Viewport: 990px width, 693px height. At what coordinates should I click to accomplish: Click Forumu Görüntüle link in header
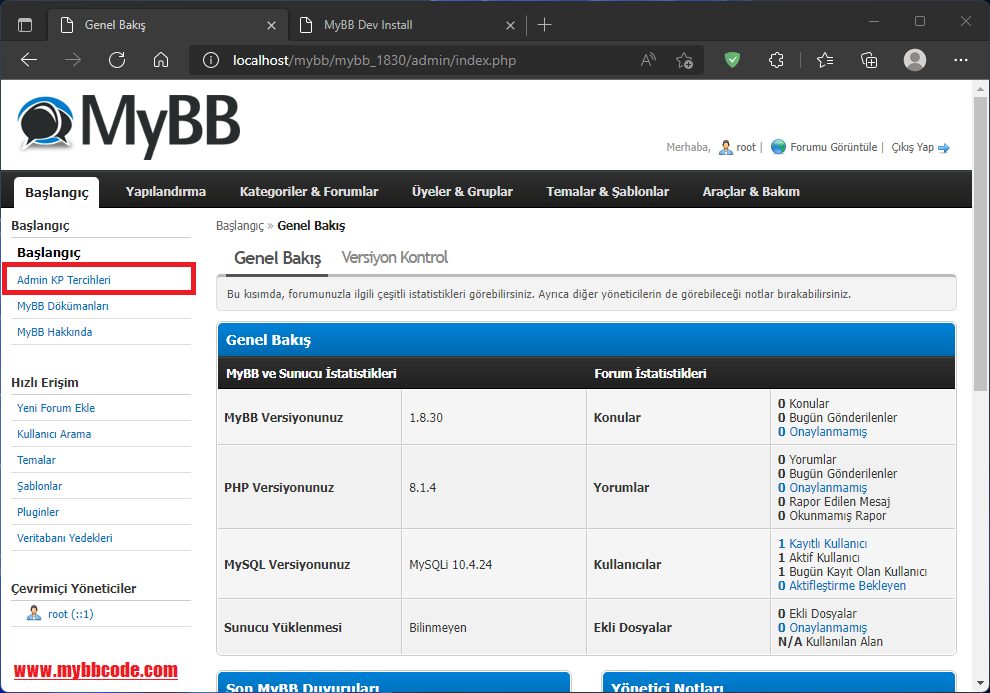coord(833,147)
